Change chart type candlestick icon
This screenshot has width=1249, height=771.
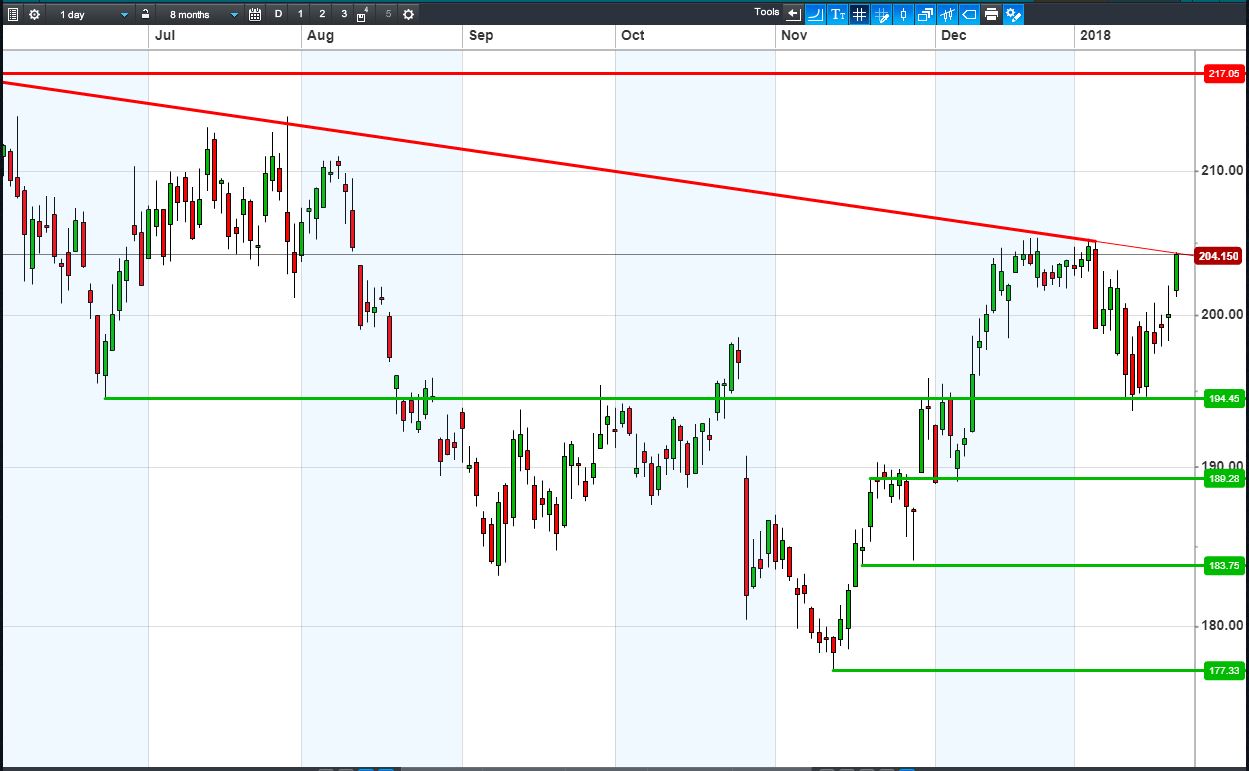click(x=903, y=14)
